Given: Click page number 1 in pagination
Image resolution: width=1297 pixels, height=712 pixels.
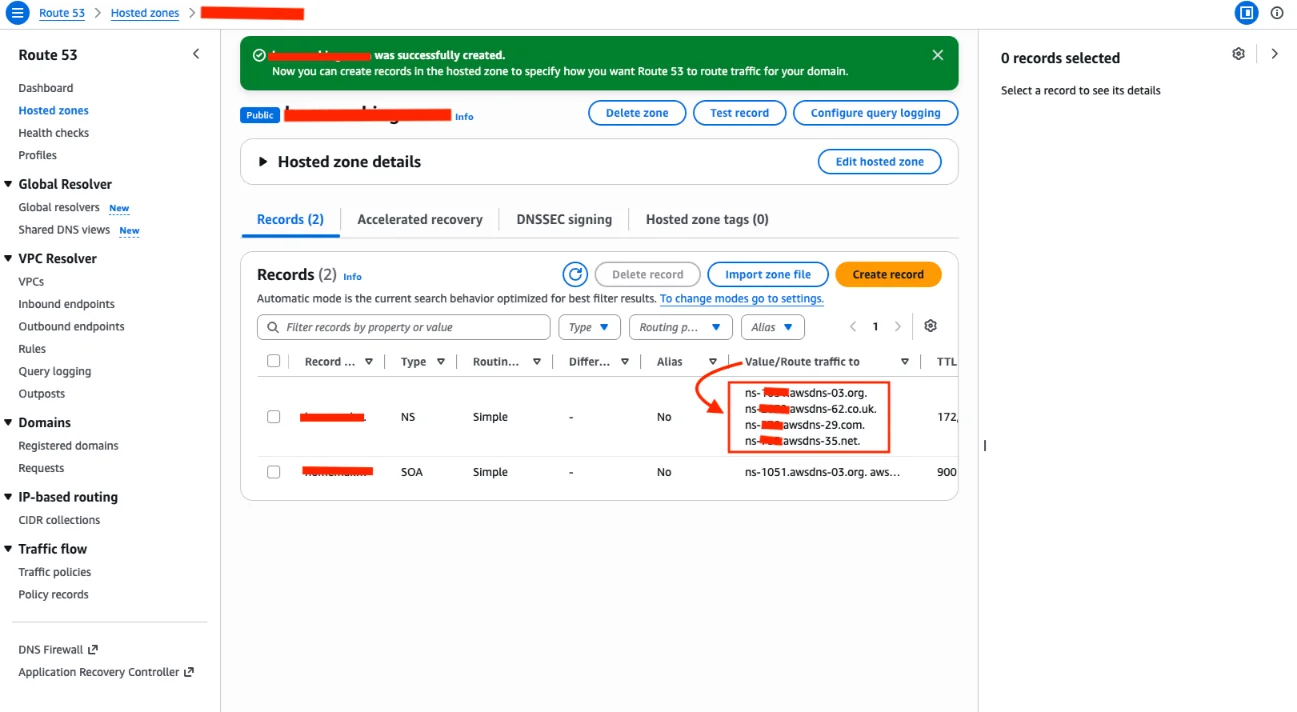Looking at the screenshot, I should 875,326.
